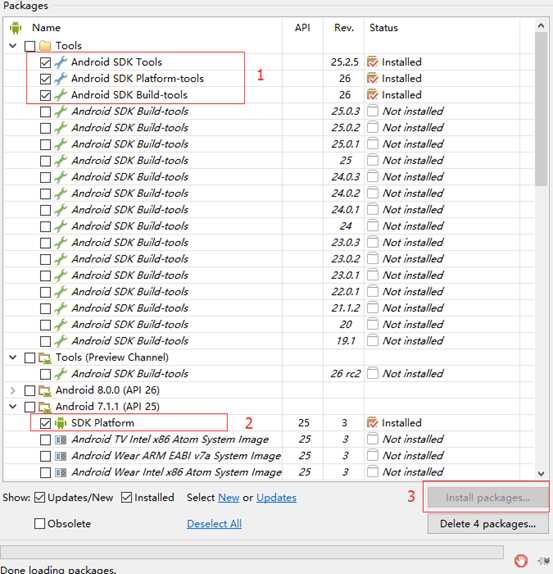Click the Delete 4 packages button
This screenshot has height=574, width=553.
click(x=488, y=524)
